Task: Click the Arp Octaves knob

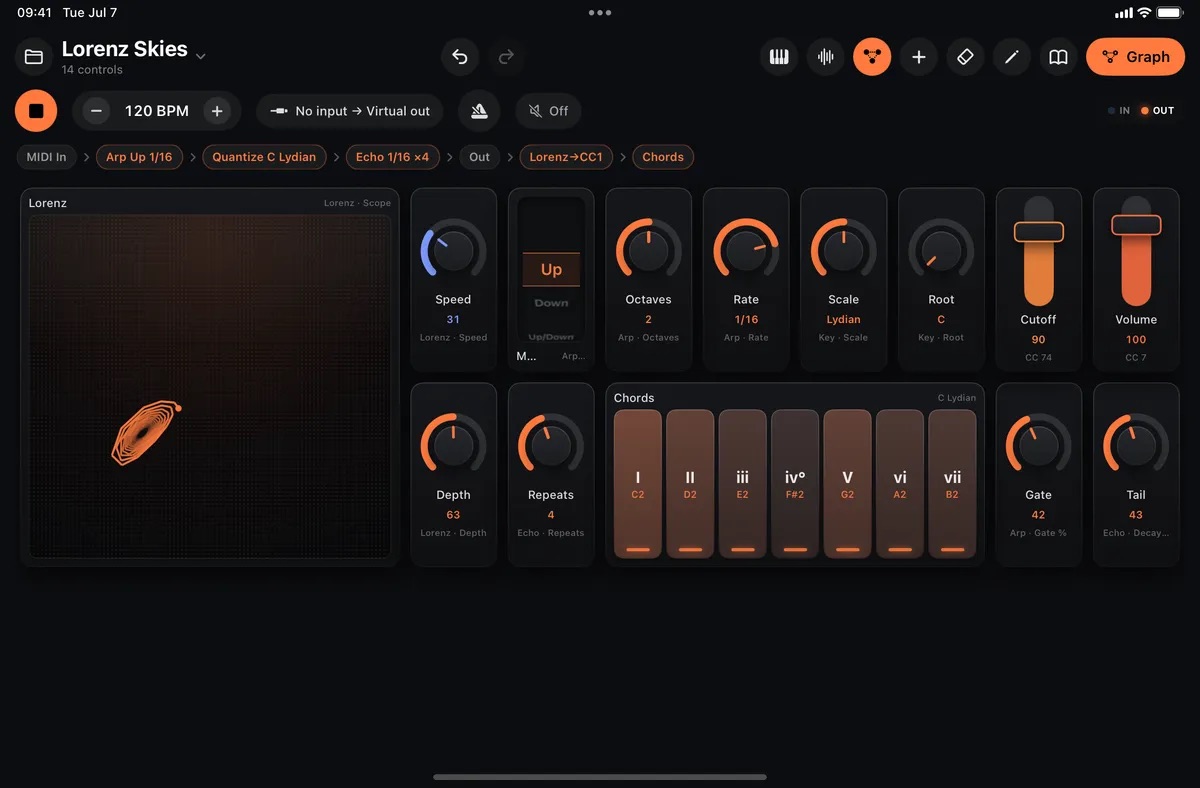Action: coord(648,251)
